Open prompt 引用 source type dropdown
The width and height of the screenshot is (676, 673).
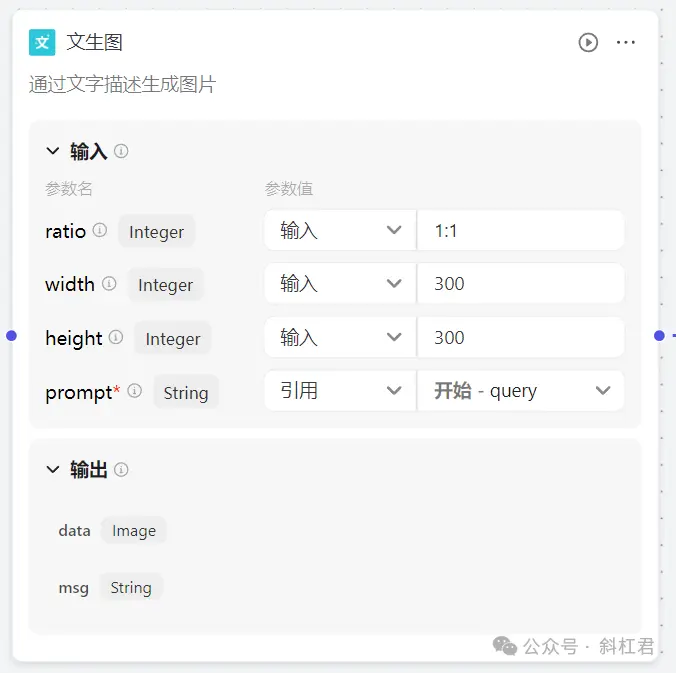pos(340,391)
